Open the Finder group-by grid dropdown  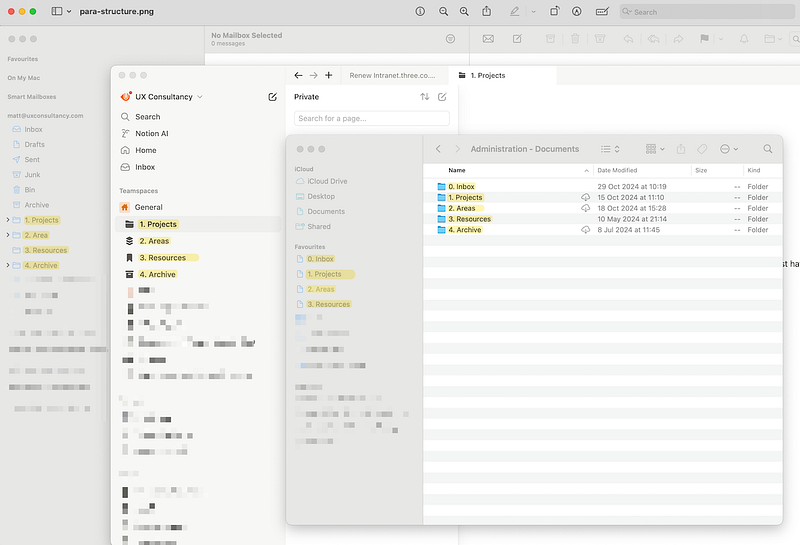655,149
